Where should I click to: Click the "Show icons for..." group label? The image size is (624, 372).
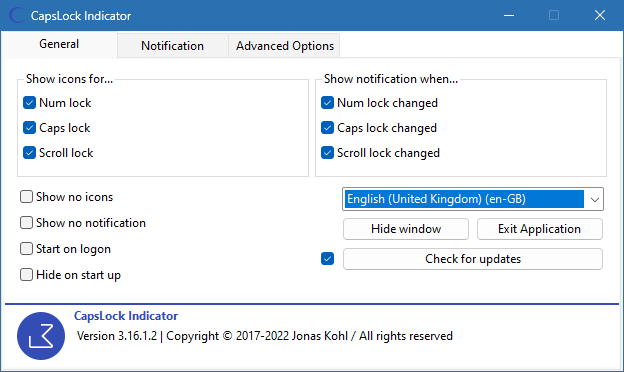(69, 79)
